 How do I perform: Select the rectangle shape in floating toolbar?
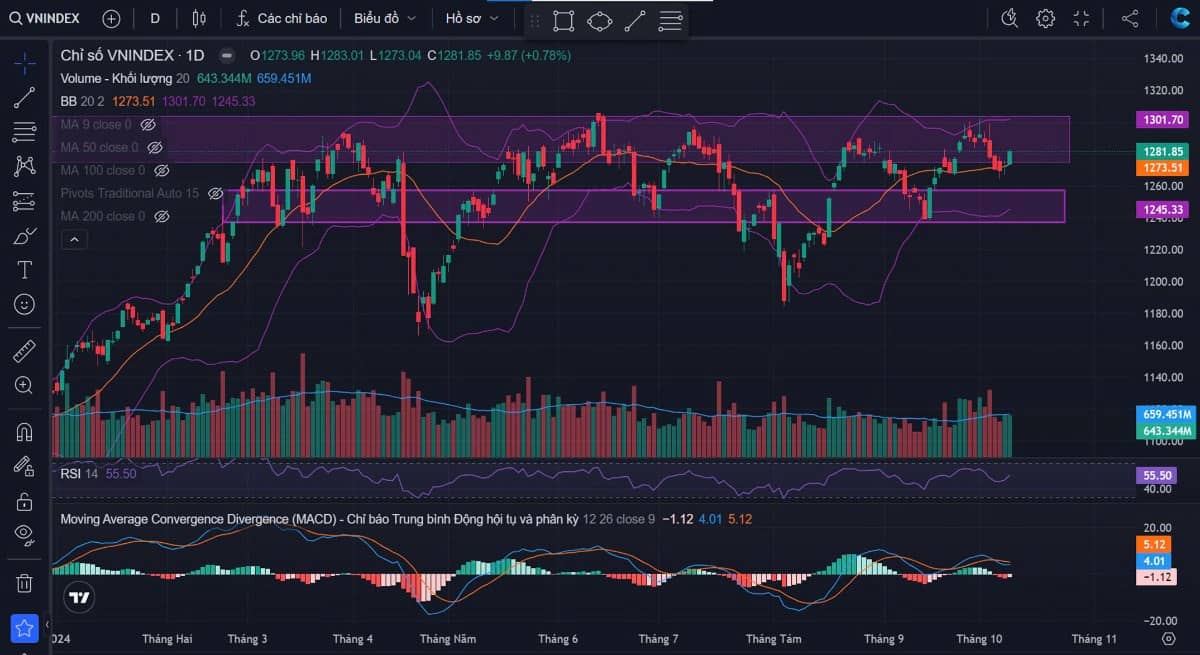(x=563, y=19)
